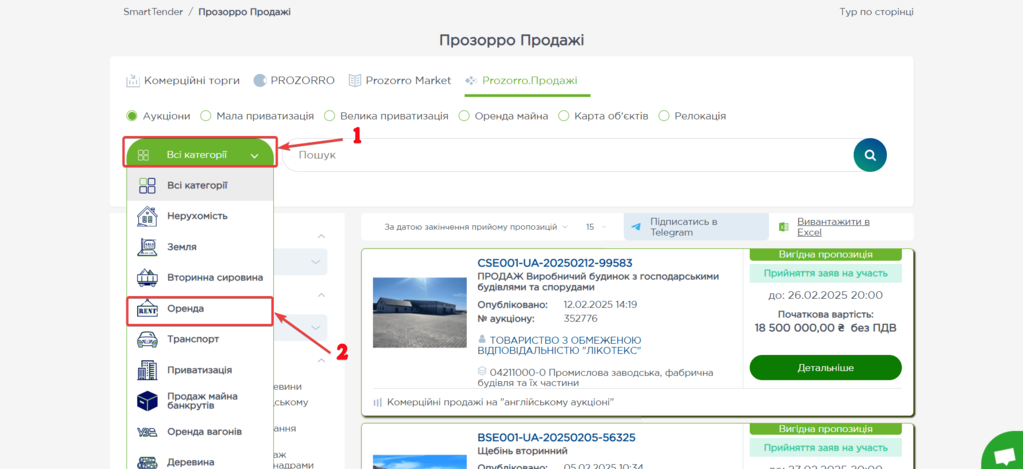Open the production building listing thumbnail
This screenshot has height=469, width=1023.
tap(419, 312)
